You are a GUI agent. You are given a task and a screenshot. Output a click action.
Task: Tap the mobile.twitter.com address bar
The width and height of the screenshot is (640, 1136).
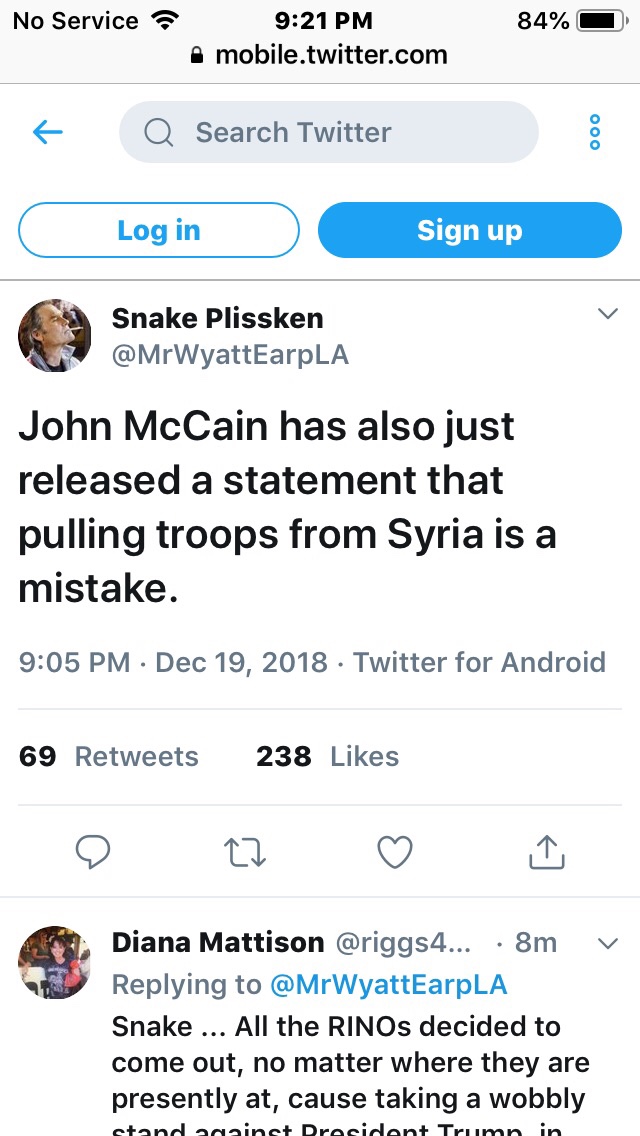pyautogui.click(x=331, y=56)
